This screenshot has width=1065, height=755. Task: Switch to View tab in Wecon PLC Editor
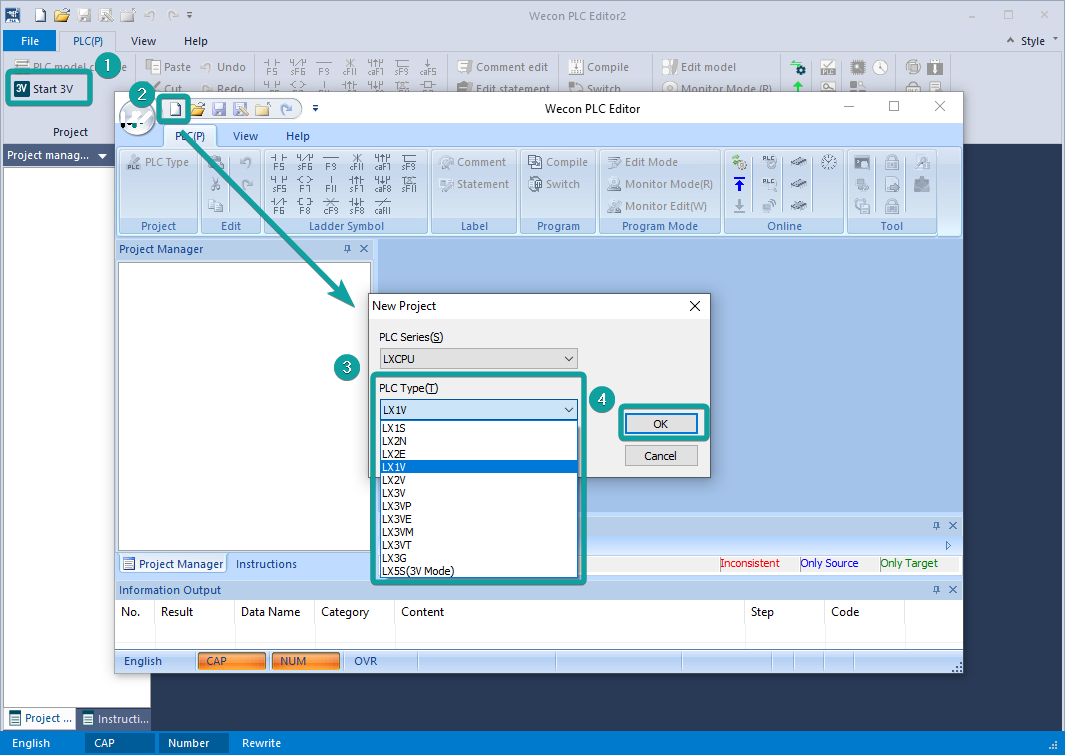[245, 136]
